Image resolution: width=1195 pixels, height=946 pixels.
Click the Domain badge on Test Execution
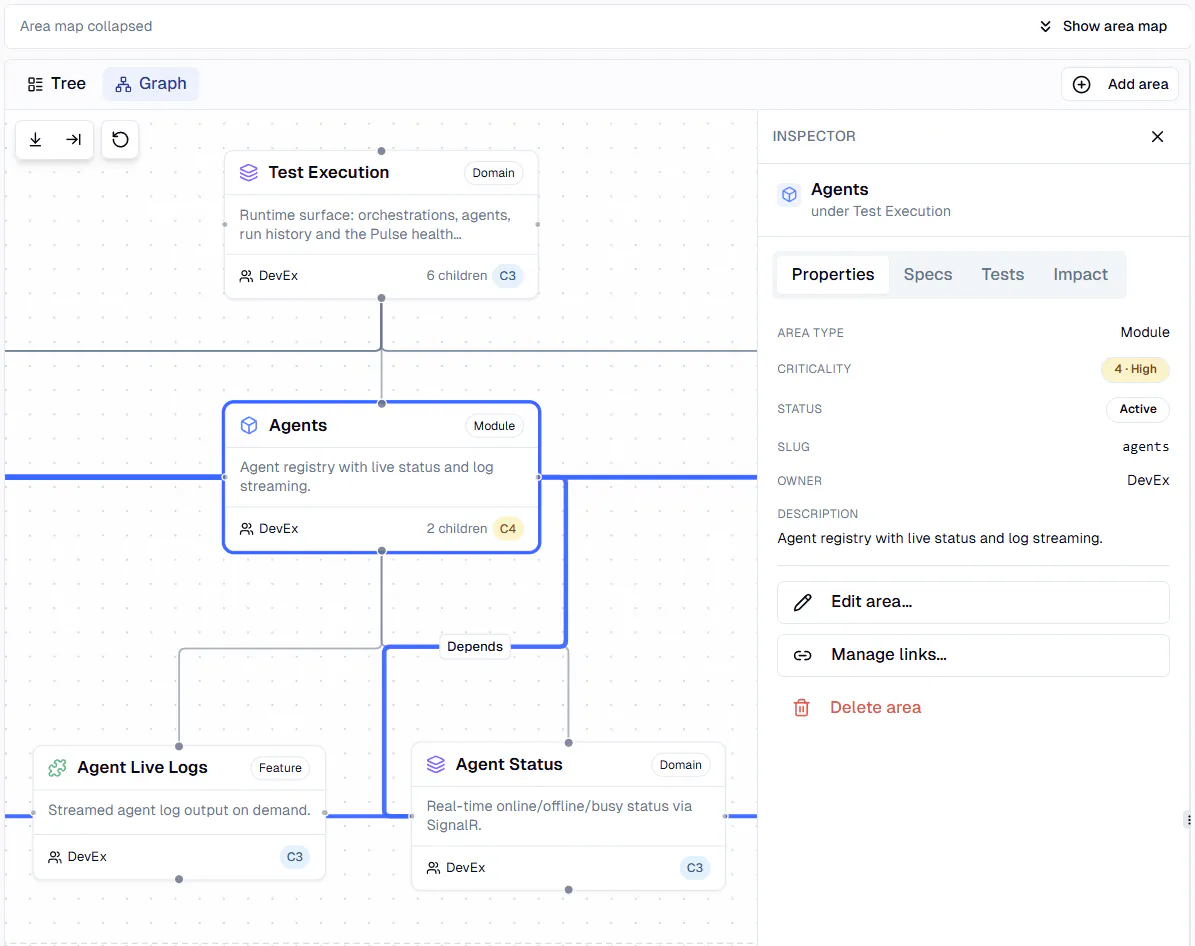tap(493, 173)
